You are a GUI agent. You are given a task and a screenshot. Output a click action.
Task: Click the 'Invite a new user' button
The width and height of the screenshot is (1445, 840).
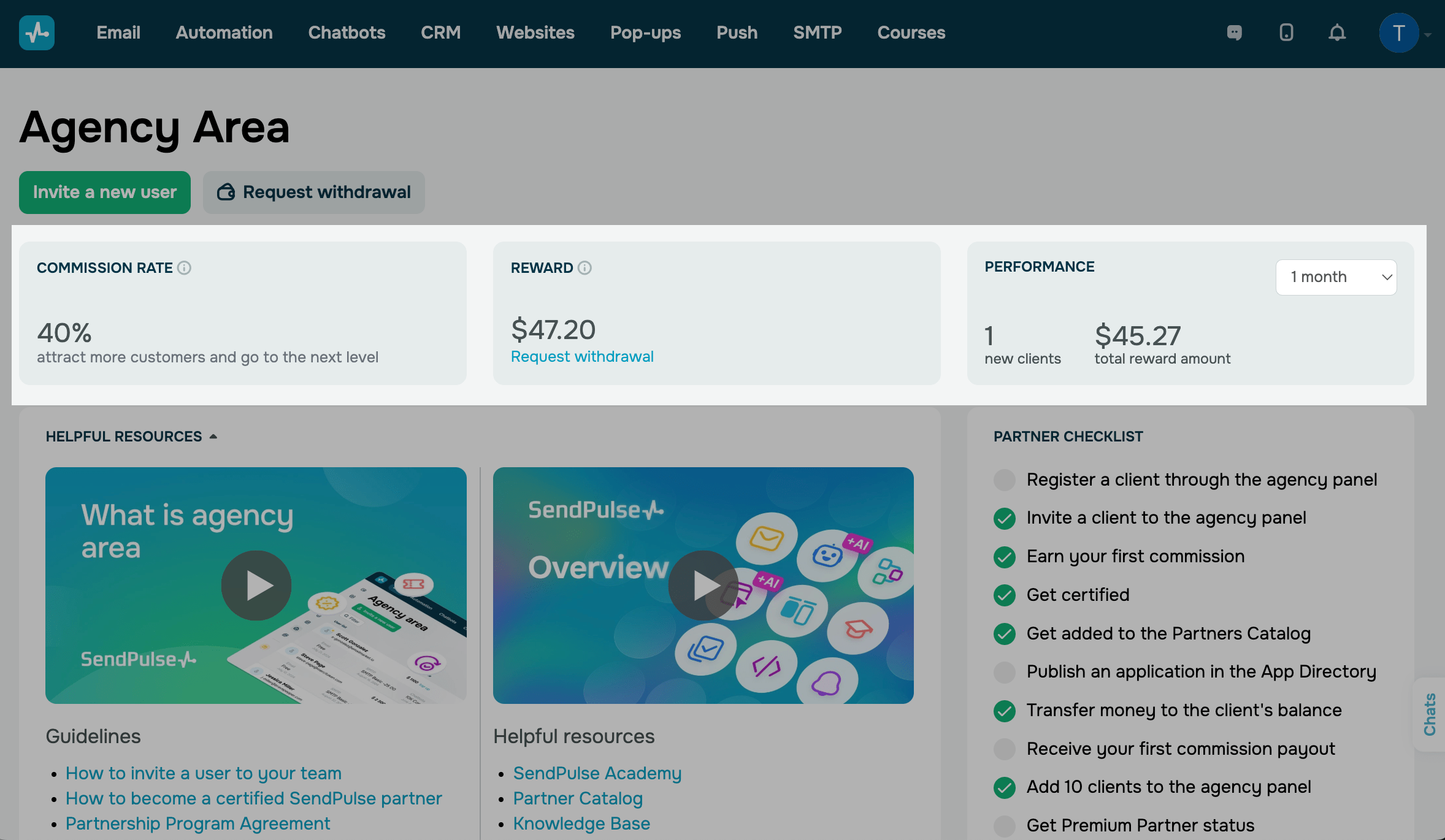pos(105,193)
